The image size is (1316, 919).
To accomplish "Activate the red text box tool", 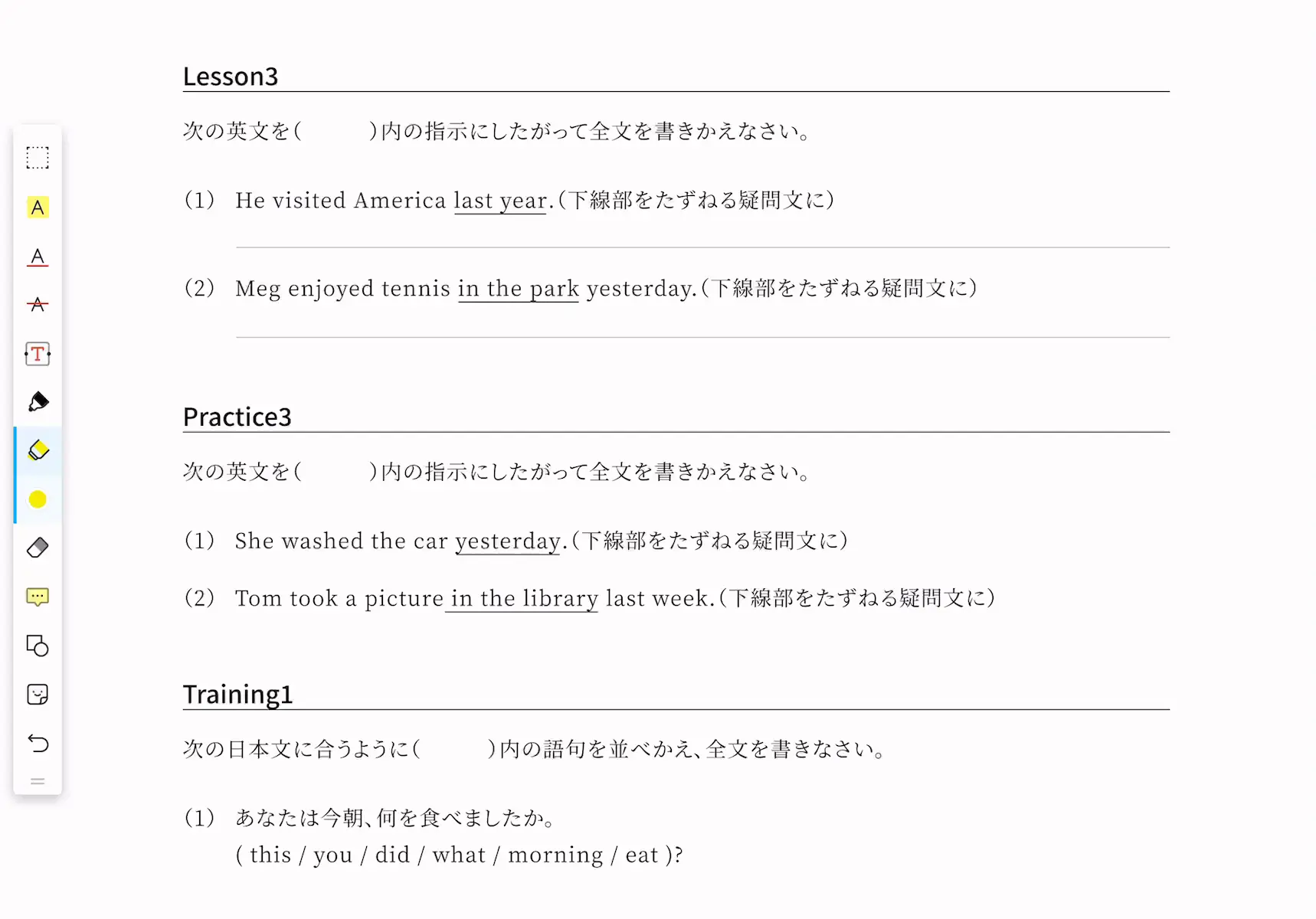I will (x=38, y=354).
